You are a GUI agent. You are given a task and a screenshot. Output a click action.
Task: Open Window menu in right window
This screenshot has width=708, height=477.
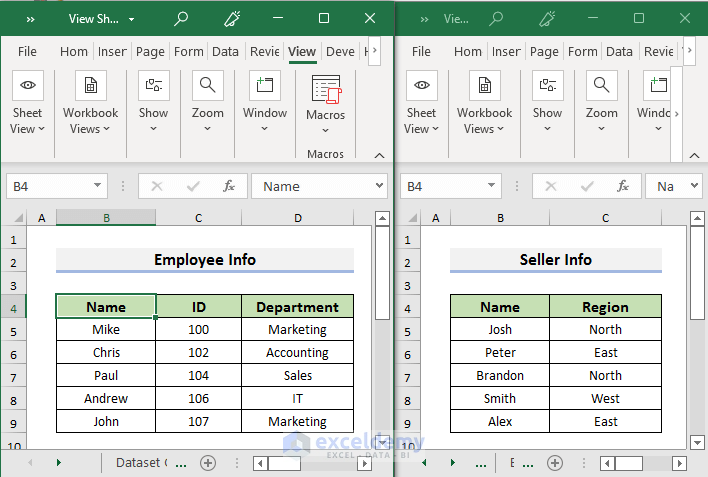pos(654,102)
